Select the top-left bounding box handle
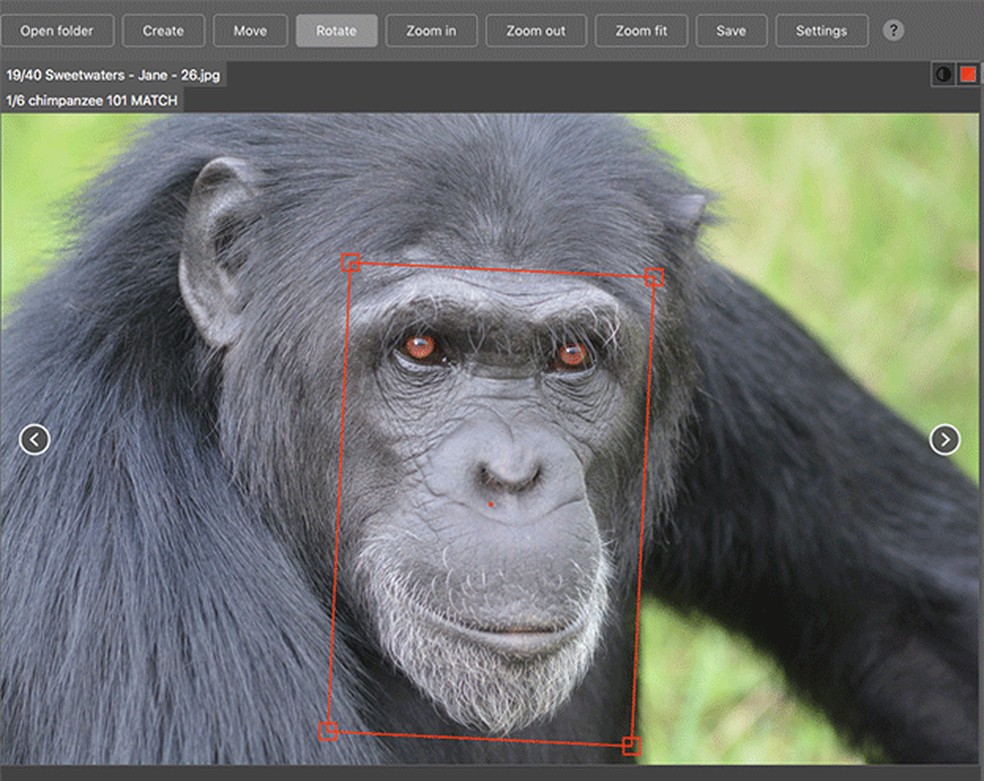Viewport: 984px width, 781px height. [350, 262]
